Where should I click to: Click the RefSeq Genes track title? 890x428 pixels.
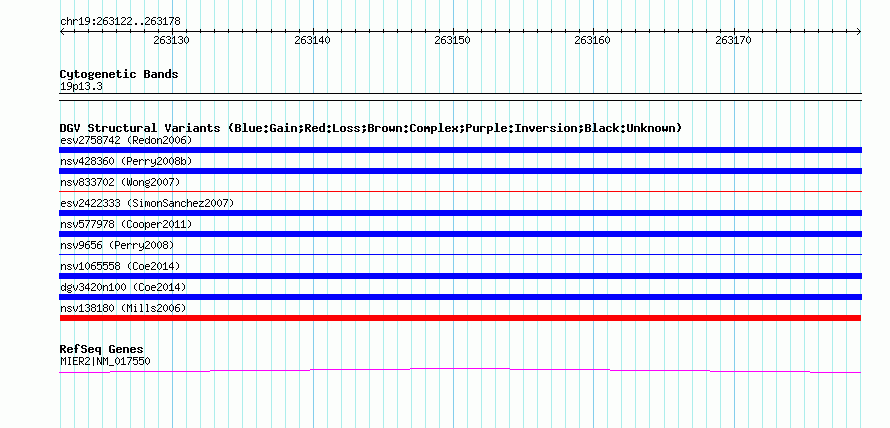[102, 349]
